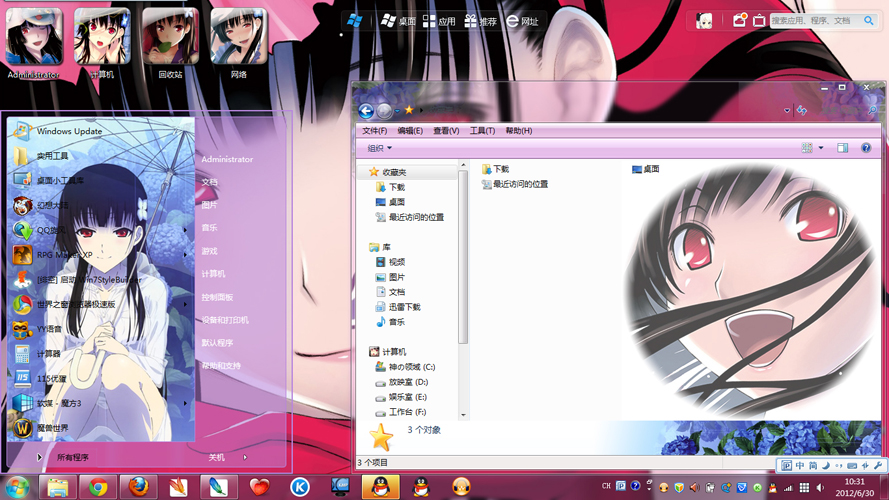Expand 软媒 - 魔方3 submenu arrow
This screenshot has width=889, height=500.
tap(185, 404)
